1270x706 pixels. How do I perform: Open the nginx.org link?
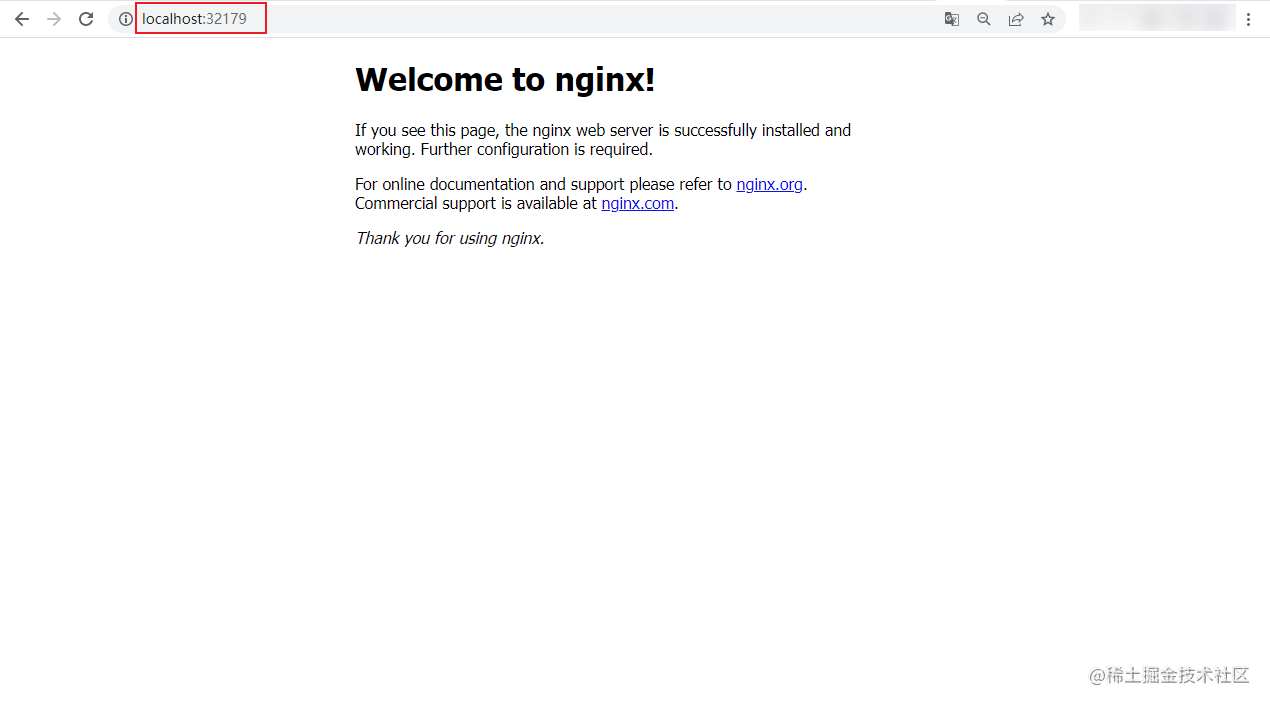tap(769, 184)
